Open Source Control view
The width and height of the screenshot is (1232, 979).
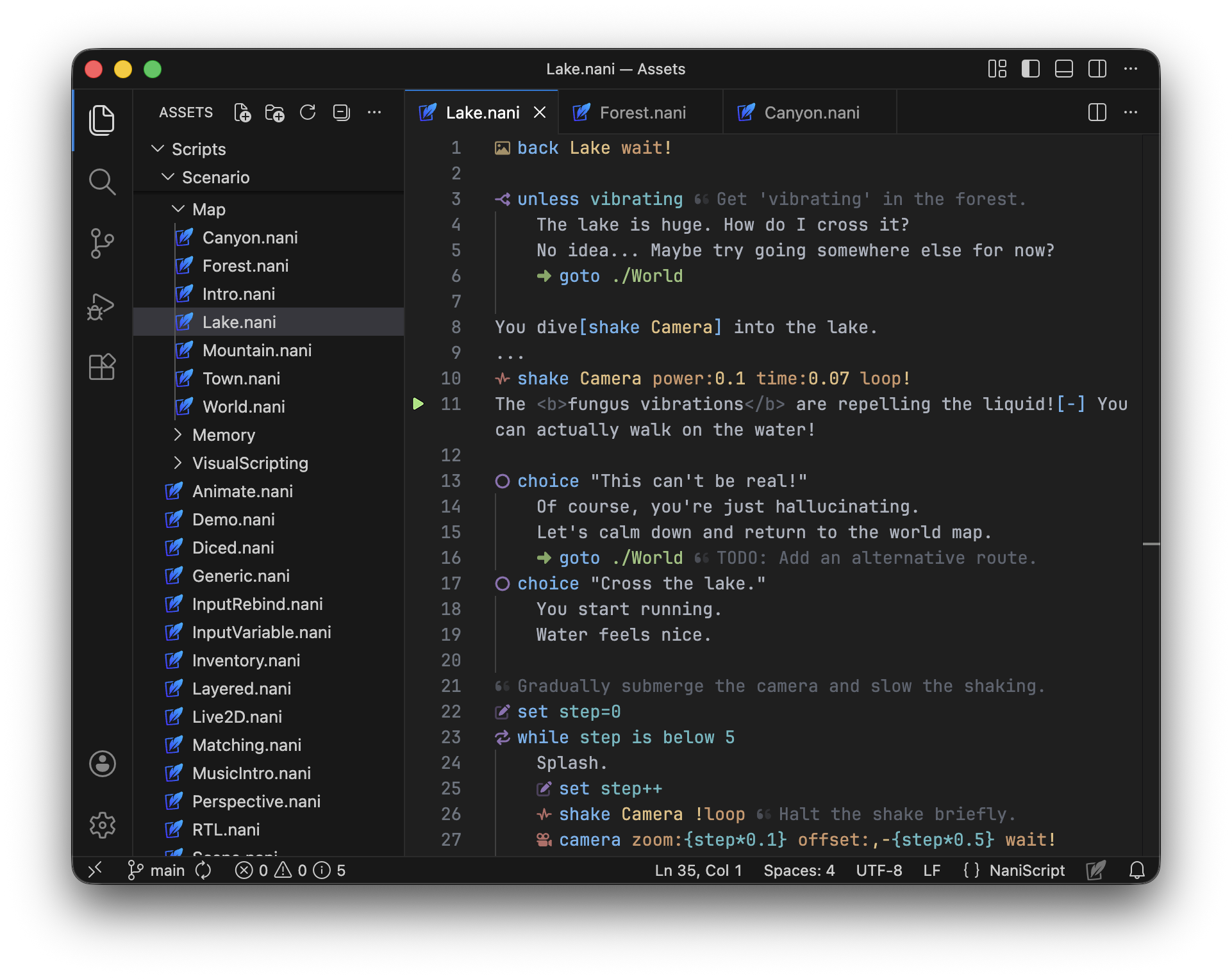(x=102, y=243)
